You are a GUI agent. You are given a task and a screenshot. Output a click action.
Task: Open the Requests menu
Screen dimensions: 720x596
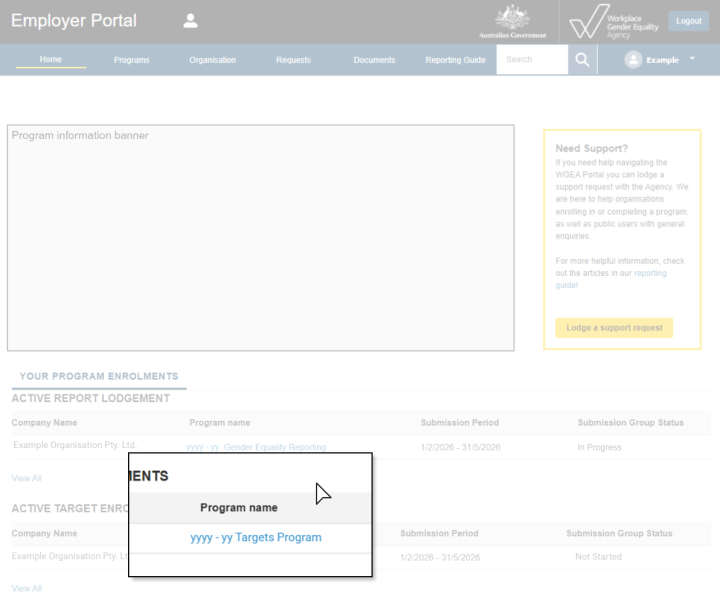(293, 60)
